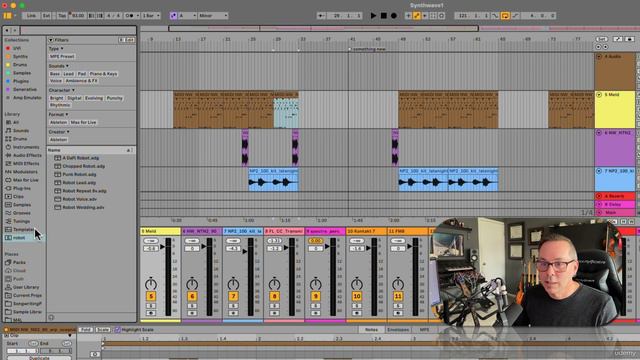Toggle track 10 activator button in mixer
Image resolution: width=640 pixels, height=360 pixels.
[357, 296]
